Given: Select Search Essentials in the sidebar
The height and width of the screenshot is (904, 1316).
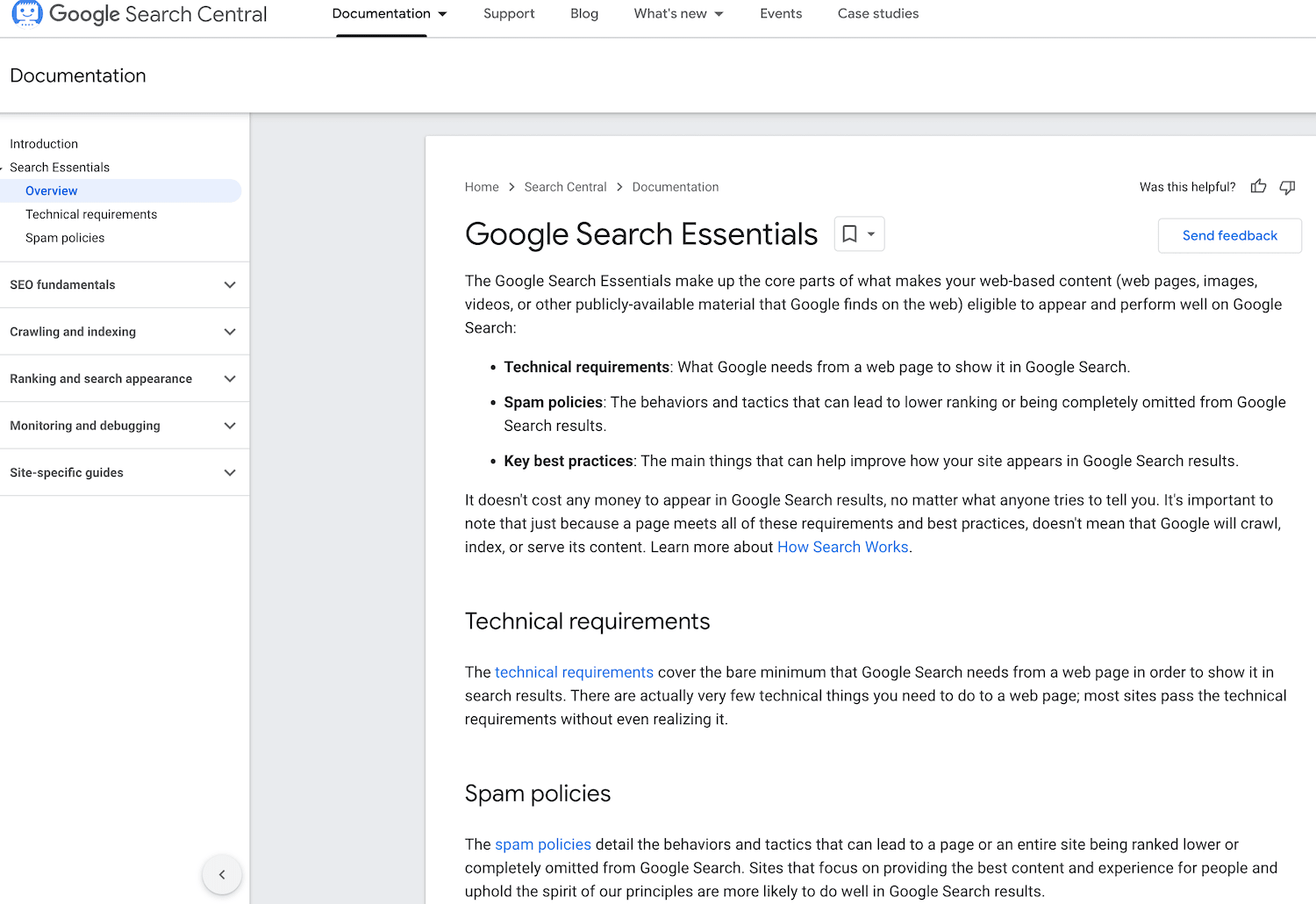Looking at the screenshot, I should pos(60,168).
